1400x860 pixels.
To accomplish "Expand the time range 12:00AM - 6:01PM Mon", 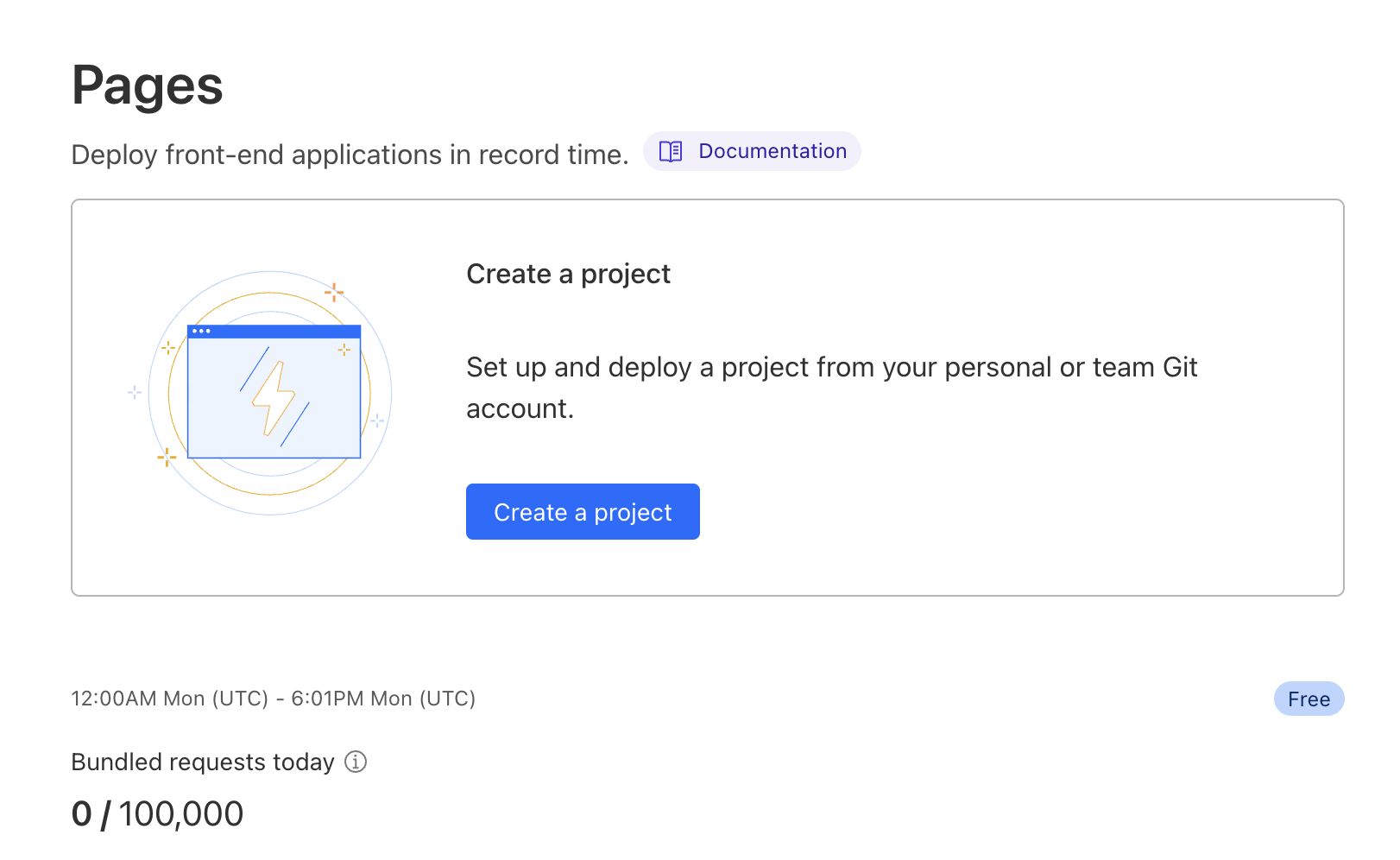I will 273,699.
